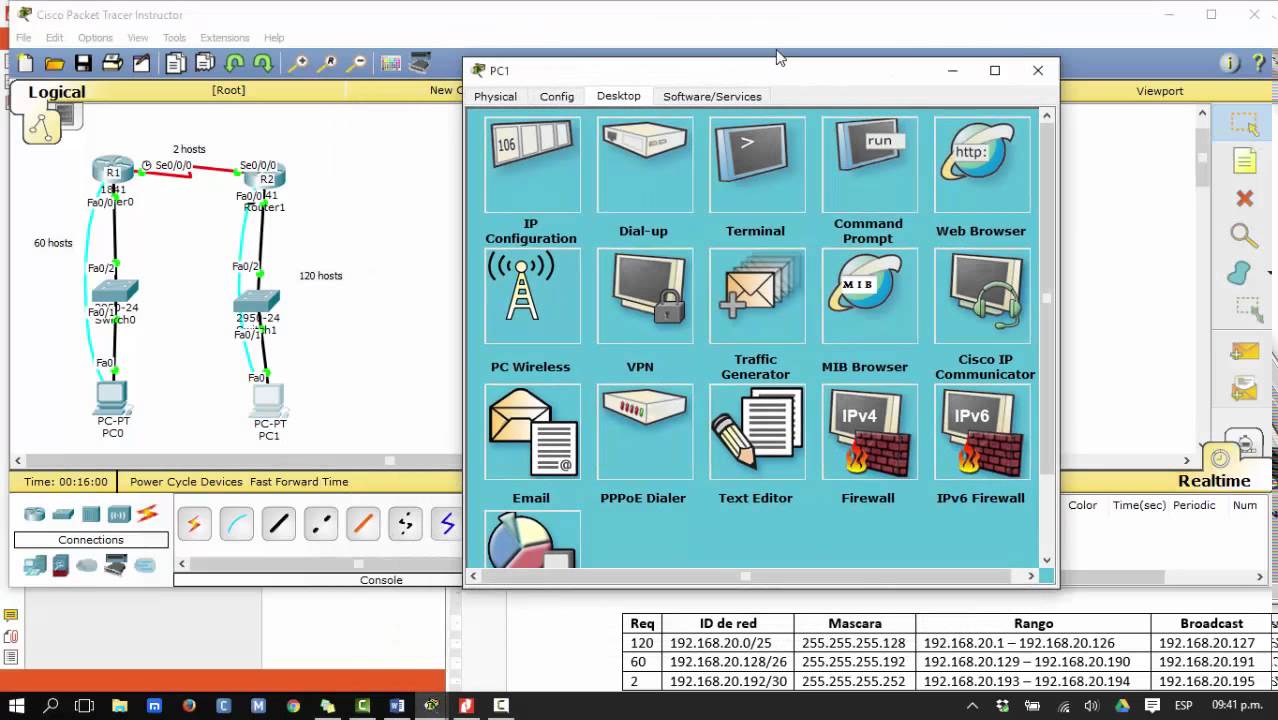The image size is (1278, 720).
Task: Click the Zoom In magnifier icon
Action: coord(298,63)
